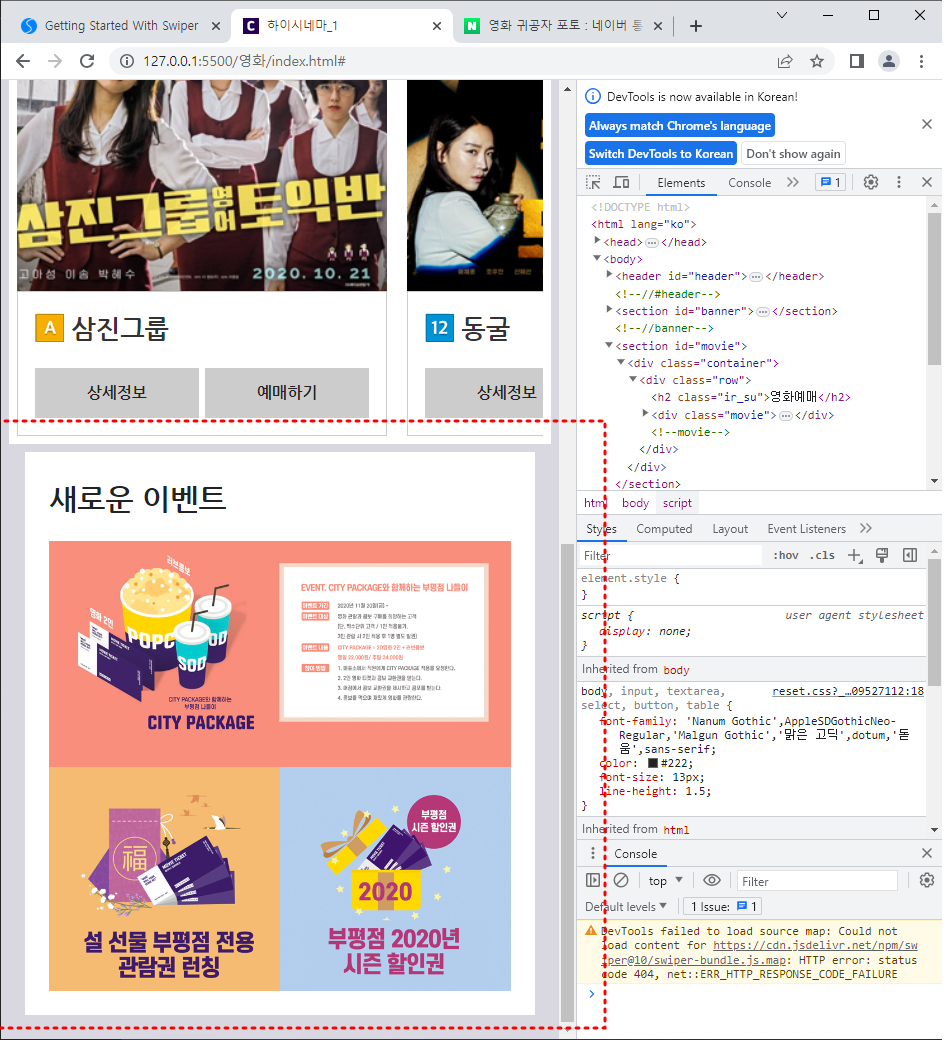Click the script breadcrumb
Screen dimensions: 944x1040
[677, 503]
